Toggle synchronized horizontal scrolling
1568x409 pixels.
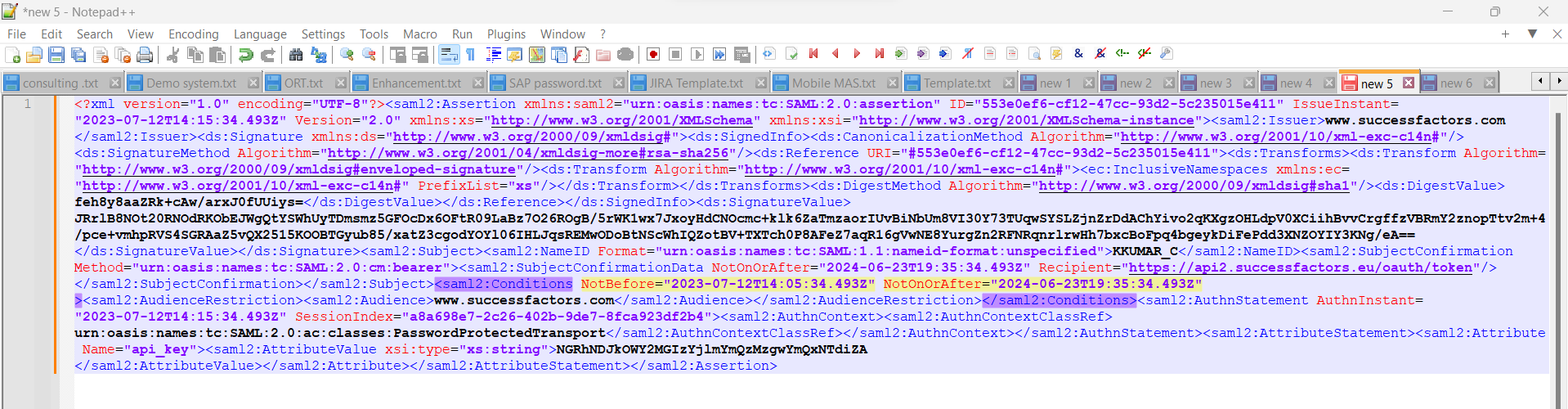pyautogui.click(x=419, y=55)
